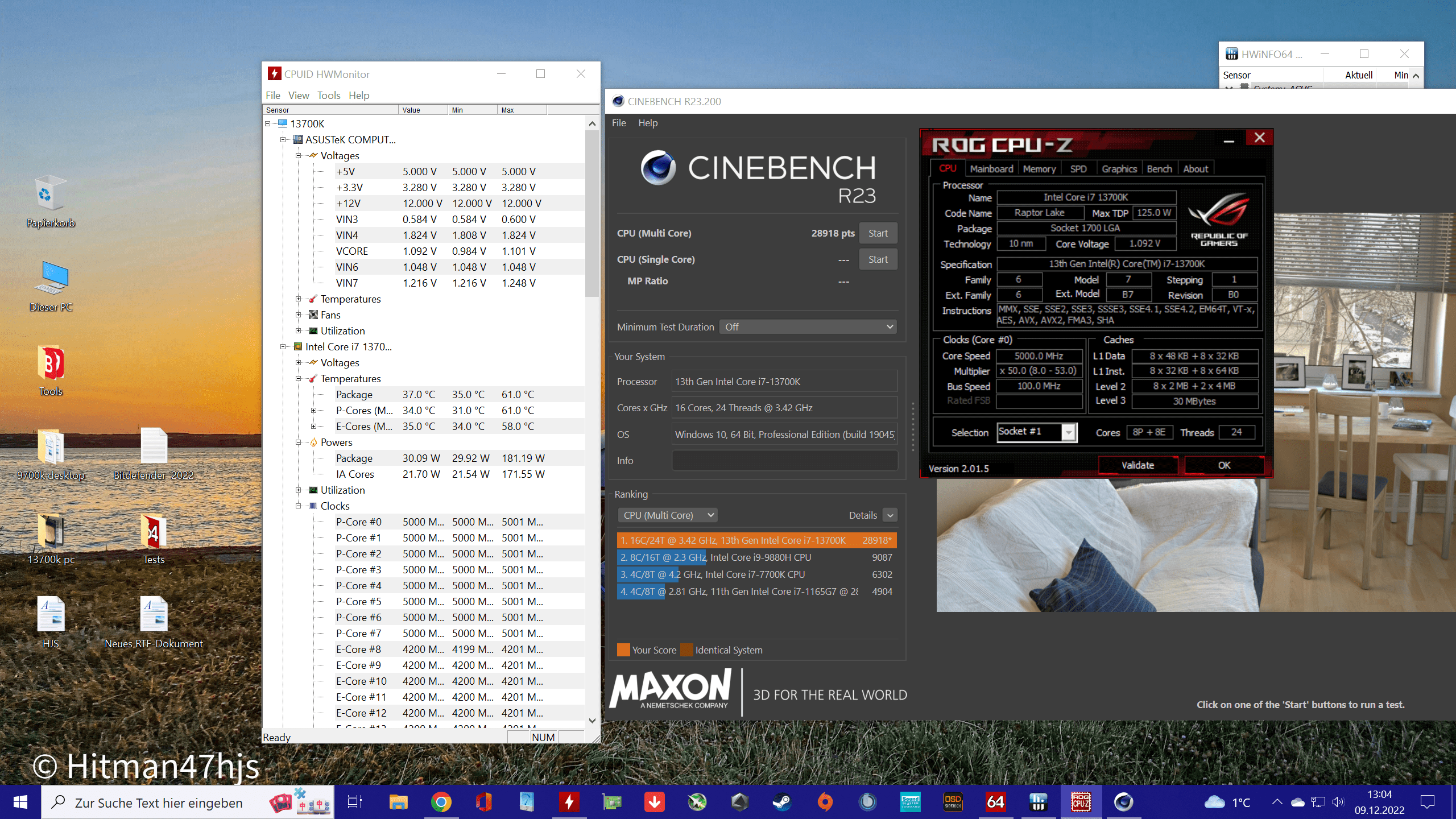Viewport: 1456px width, 819px height.
Task: Open the notification center icon
Action: [1428, 802]
